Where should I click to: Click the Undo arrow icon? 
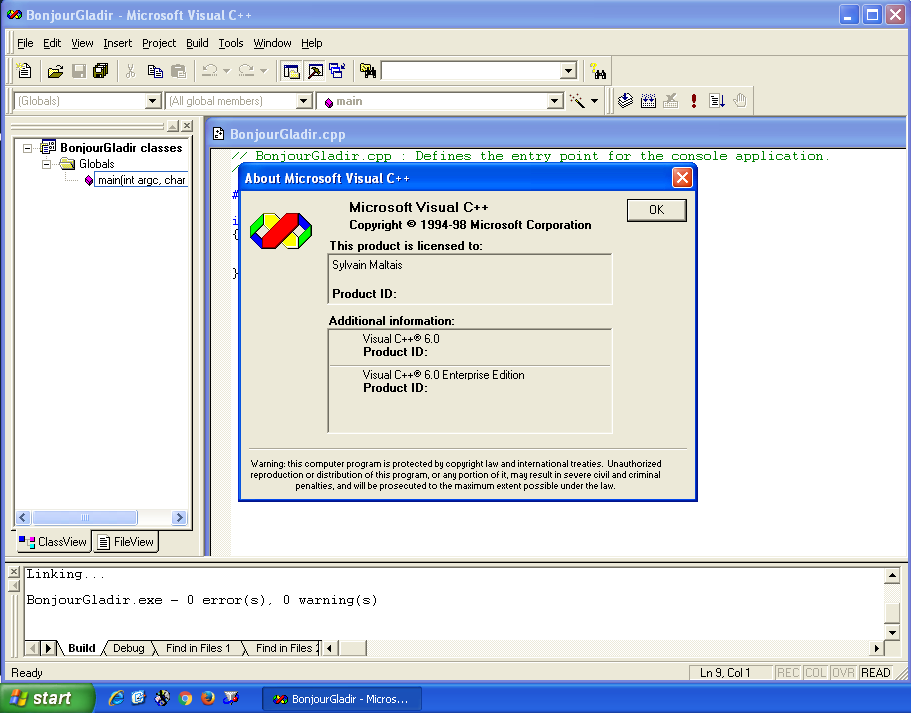[210, 71]
